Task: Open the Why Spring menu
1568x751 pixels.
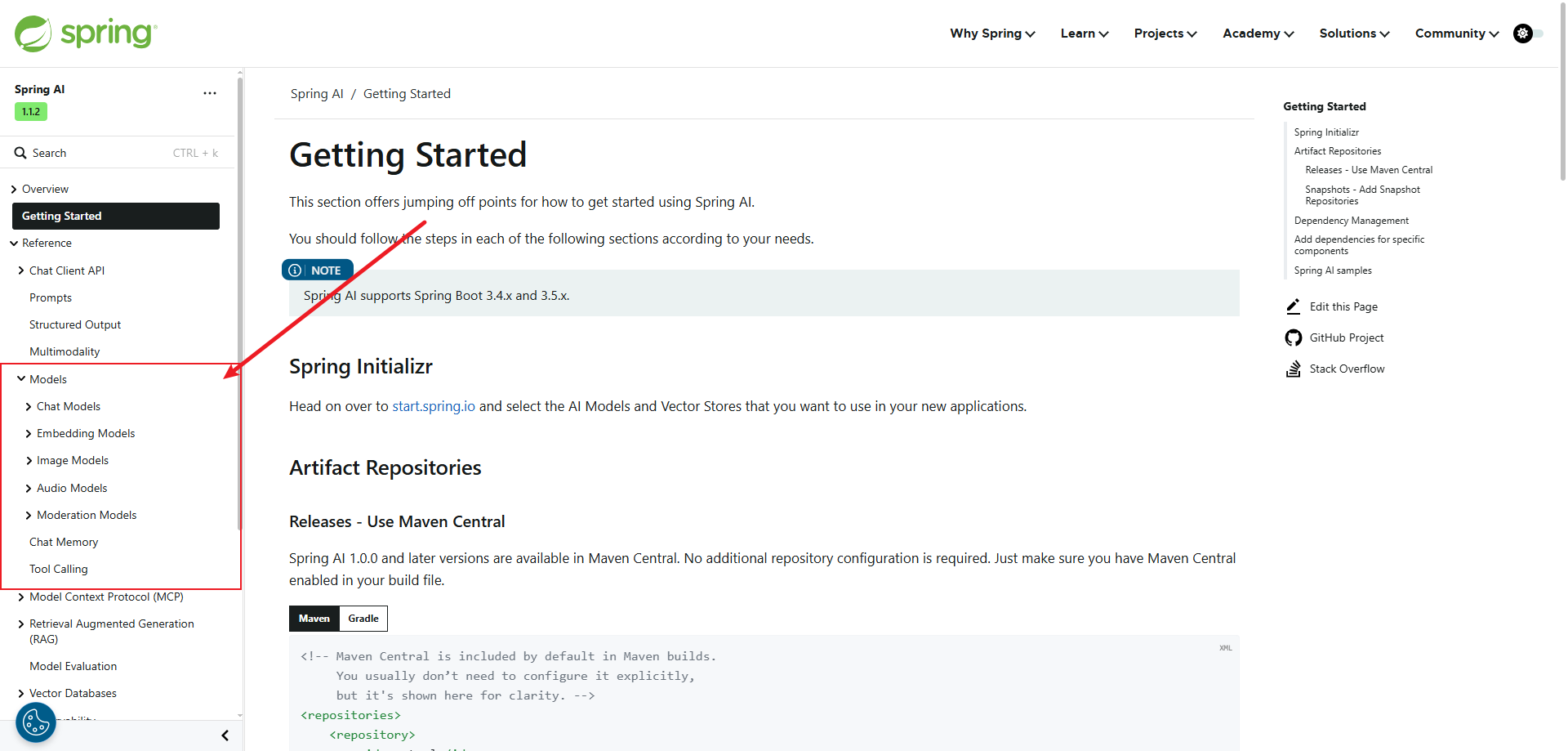Action: tap(992, 34)
